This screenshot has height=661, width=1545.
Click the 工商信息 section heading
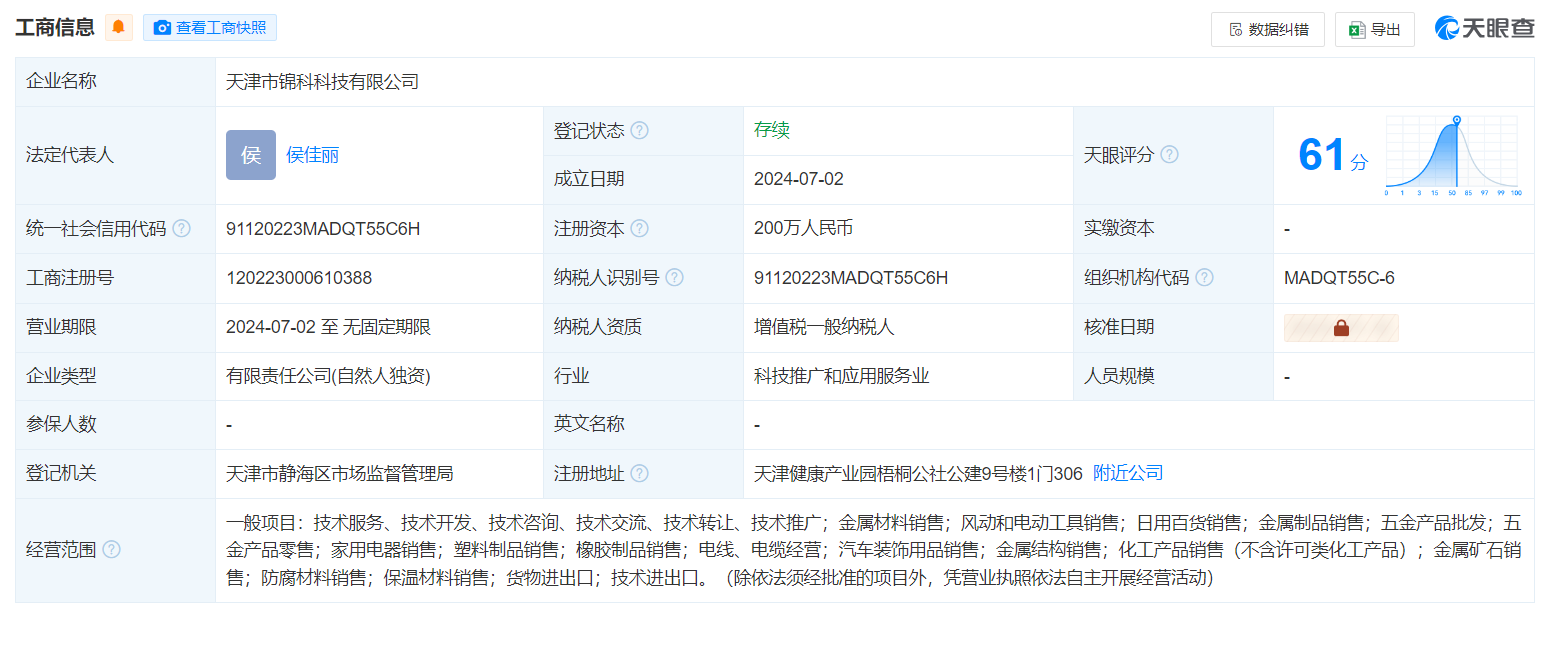pos(55,27)
